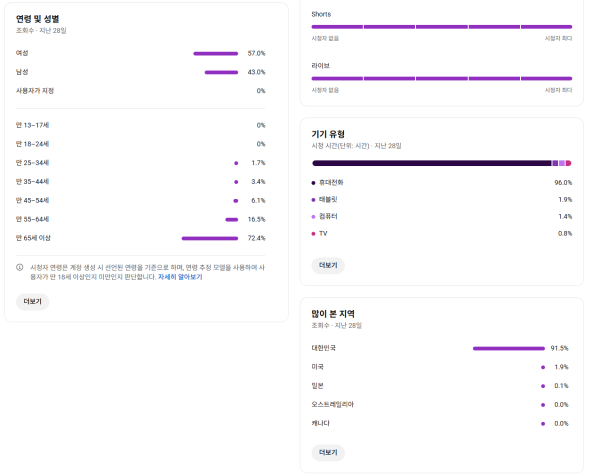Click the 라이브 viewer activity bar
The height and width of the screenshot is (476, 600).
442,78
